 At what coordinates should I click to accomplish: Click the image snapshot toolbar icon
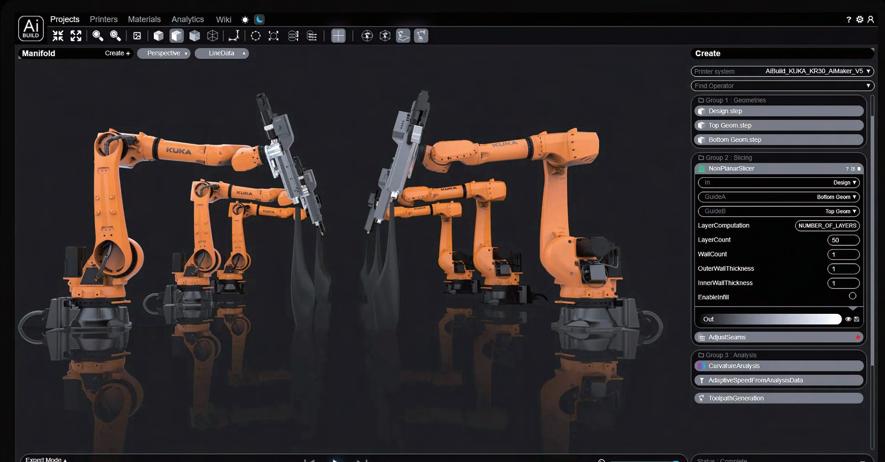click(137, 36)
